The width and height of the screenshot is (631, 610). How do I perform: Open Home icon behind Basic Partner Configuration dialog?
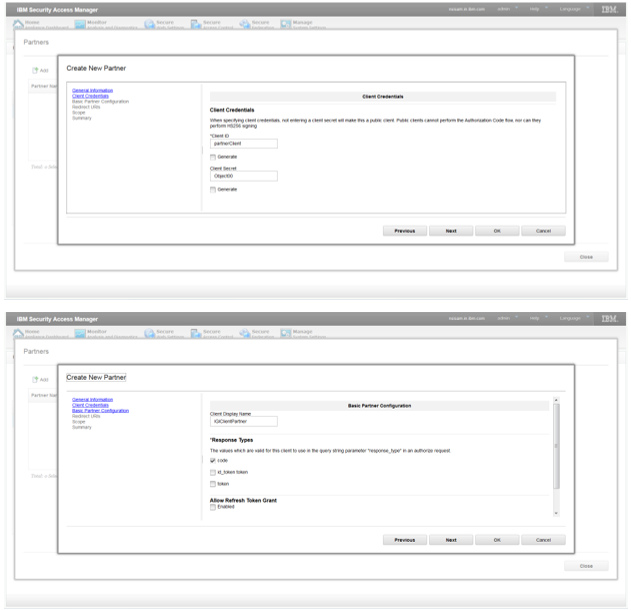[x=18, y=334]
